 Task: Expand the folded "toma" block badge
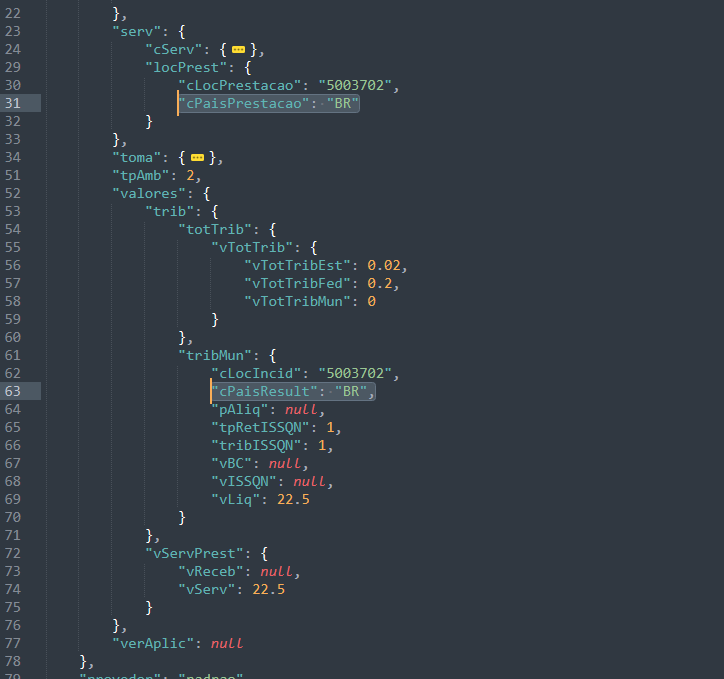[x=198, y=158]
